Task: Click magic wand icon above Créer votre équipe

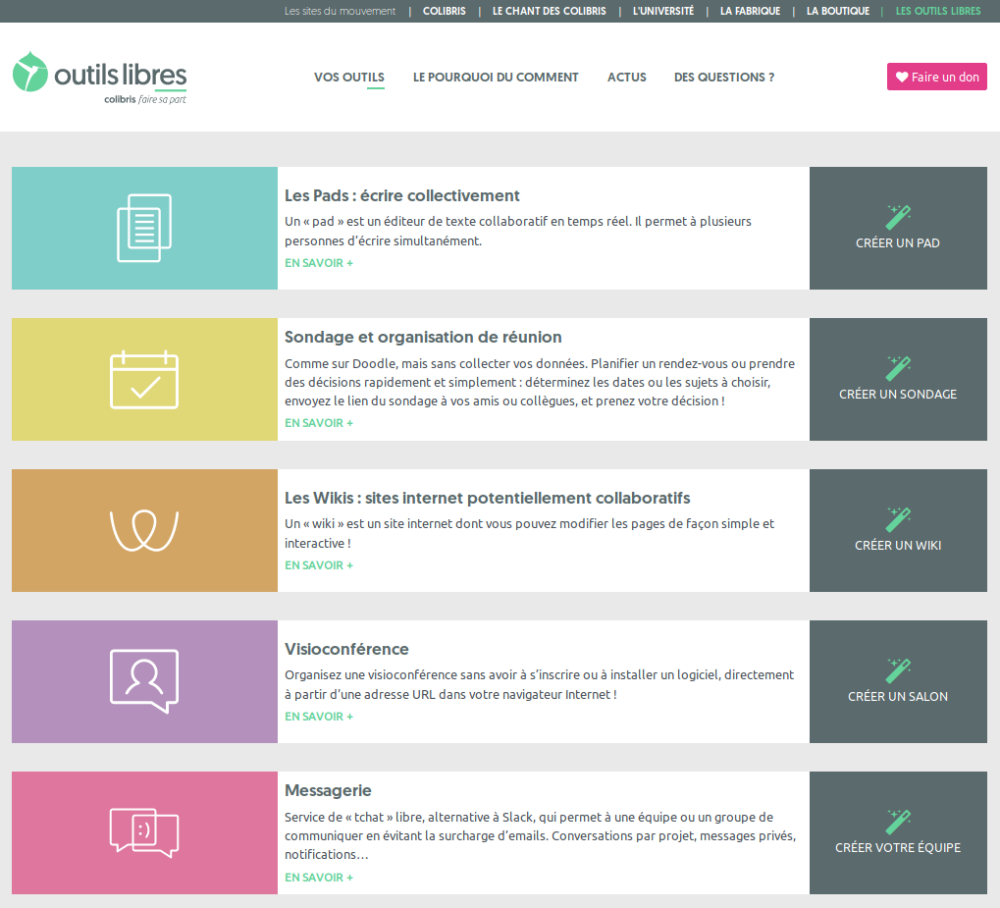Action: point(898,822)
